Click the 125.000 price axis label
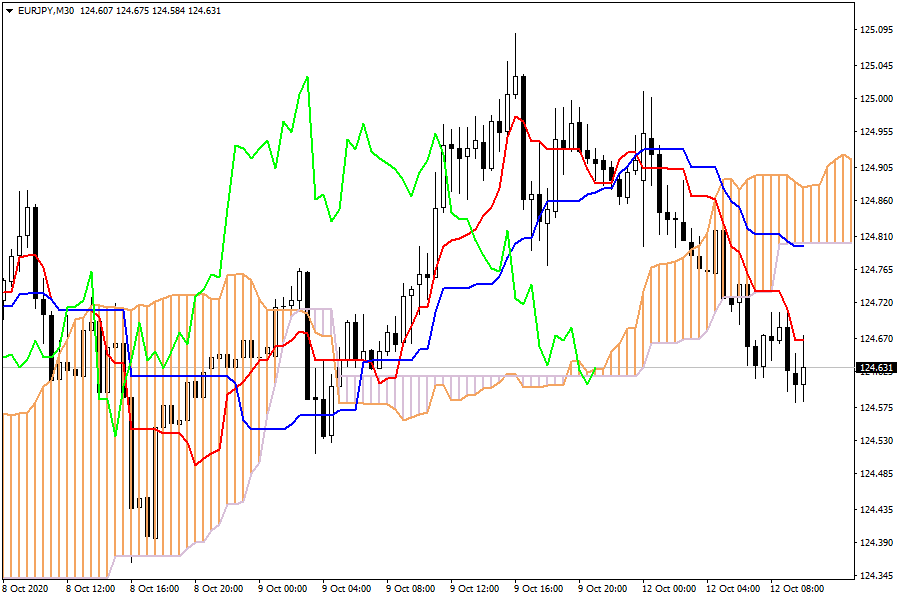 [x=876, y=99]
